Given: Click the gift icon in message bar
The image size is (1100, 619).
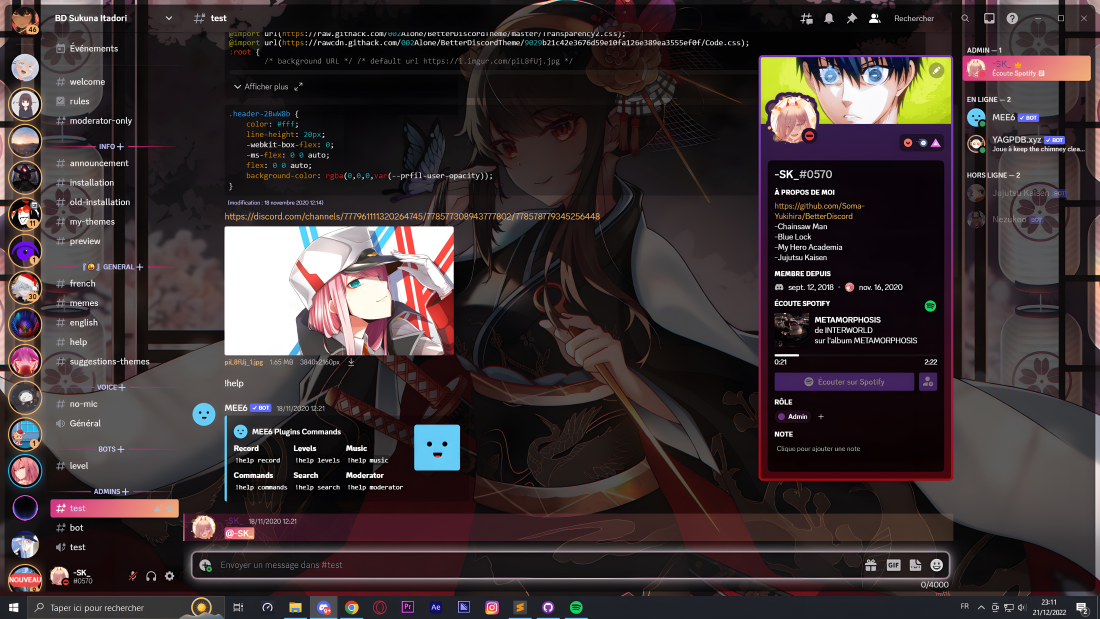Looking at the screenshot, I should (870, 565).
